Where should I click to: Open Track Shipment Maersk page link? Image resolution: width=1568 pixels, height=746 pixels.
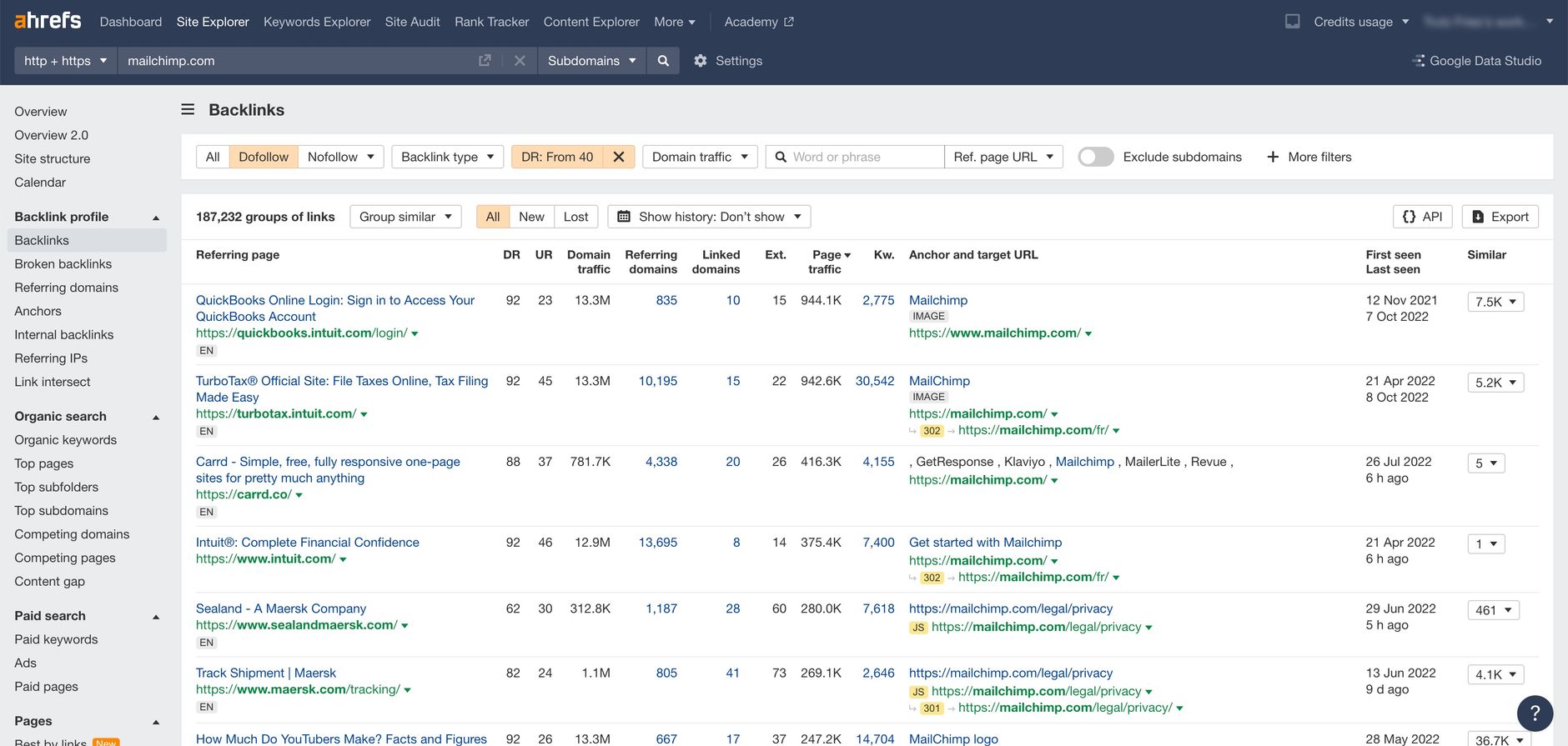(x=265, y=673)
